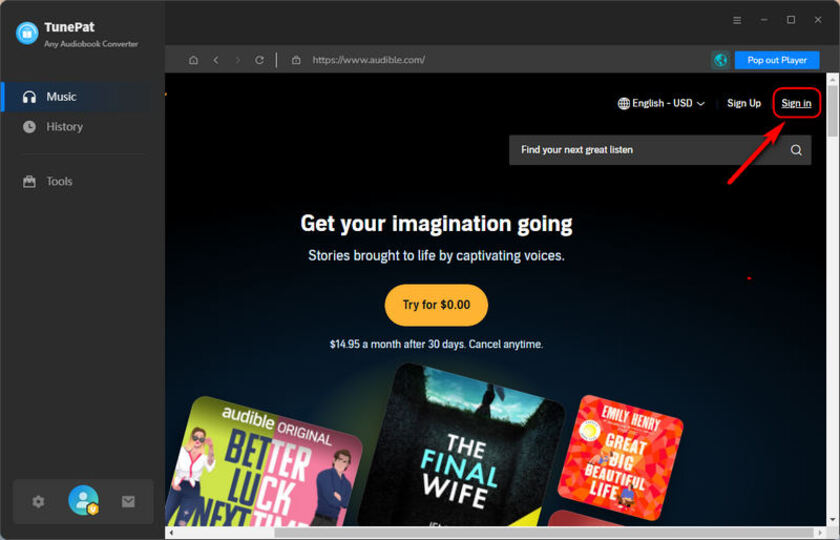Click the Try for $0.00 button
The image size is (840, 540).
click(x=436, y=305)
